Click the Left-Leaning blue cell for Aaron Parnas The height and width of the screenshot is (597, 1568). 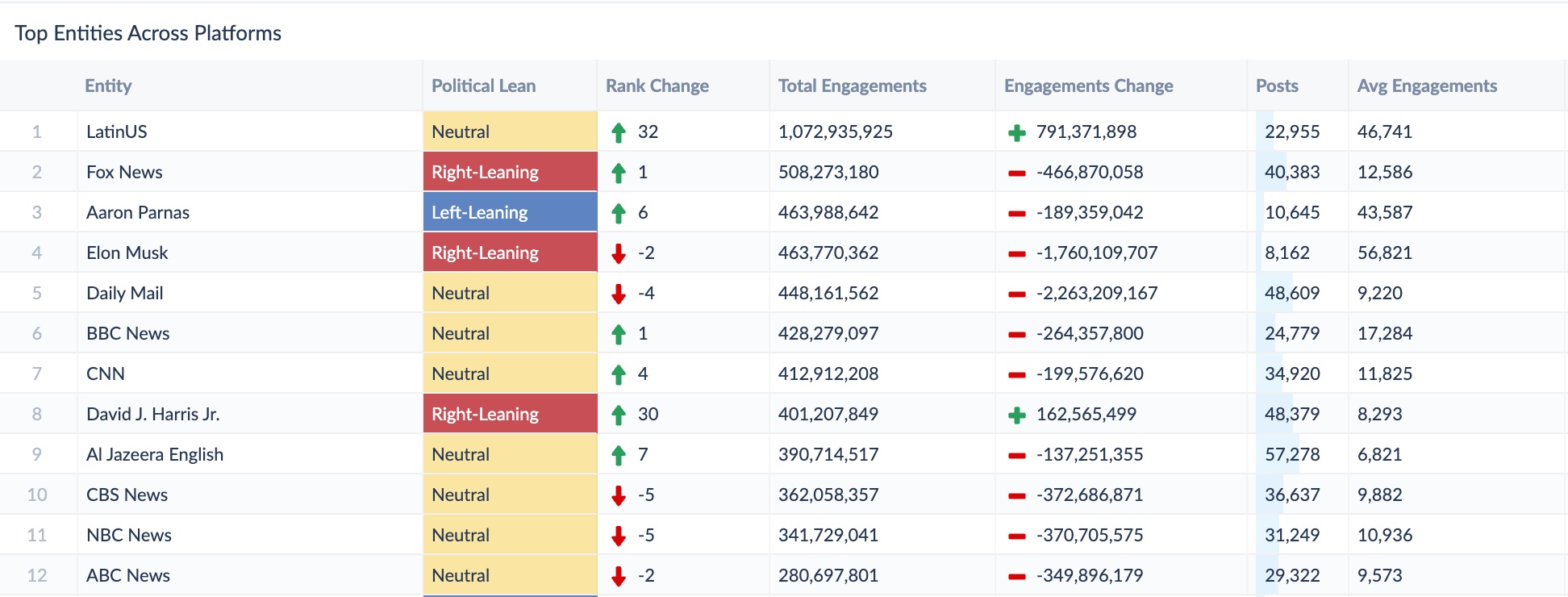[510, 212]
